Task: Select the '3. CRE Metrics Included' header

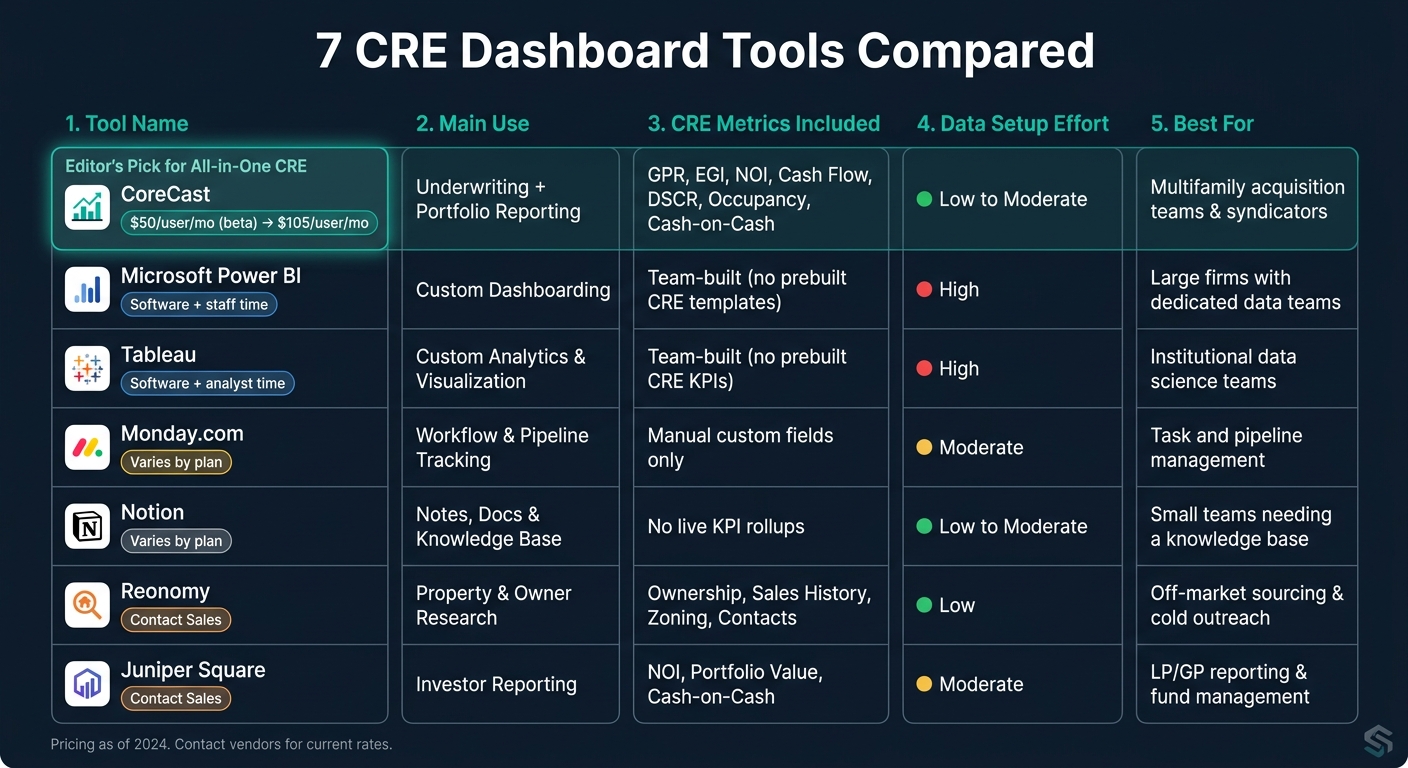Action: (x=764, y=124)
